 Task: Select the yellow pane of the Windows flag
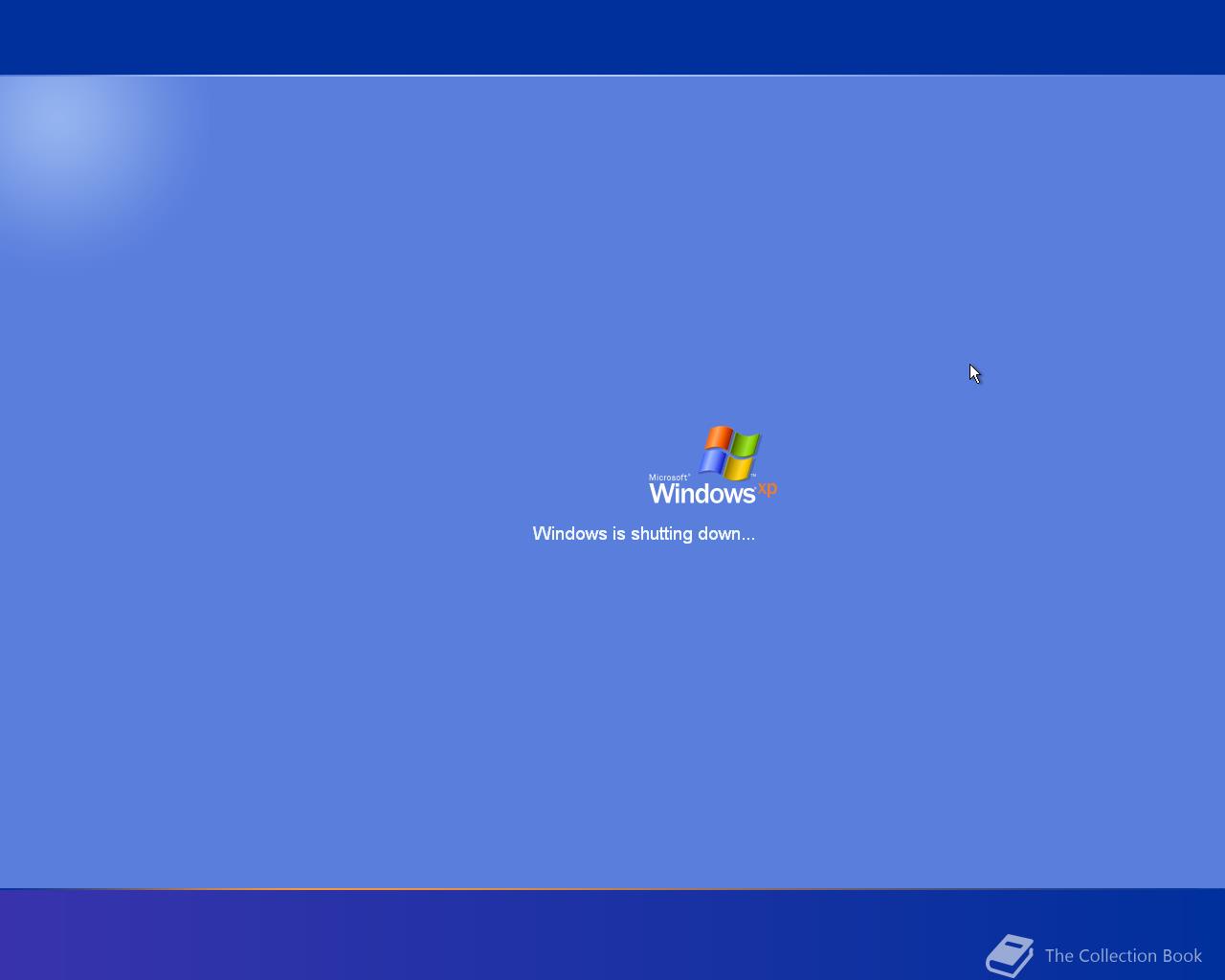[x=739, y=466]
